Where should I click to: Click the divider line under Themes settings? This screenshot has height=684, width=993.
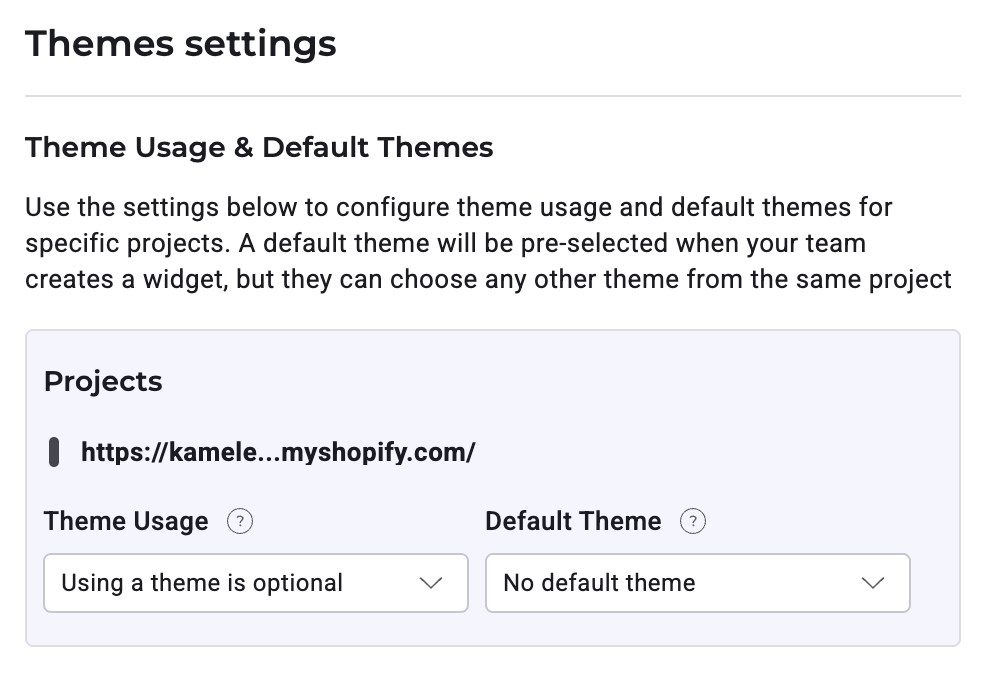pos(492,96)
